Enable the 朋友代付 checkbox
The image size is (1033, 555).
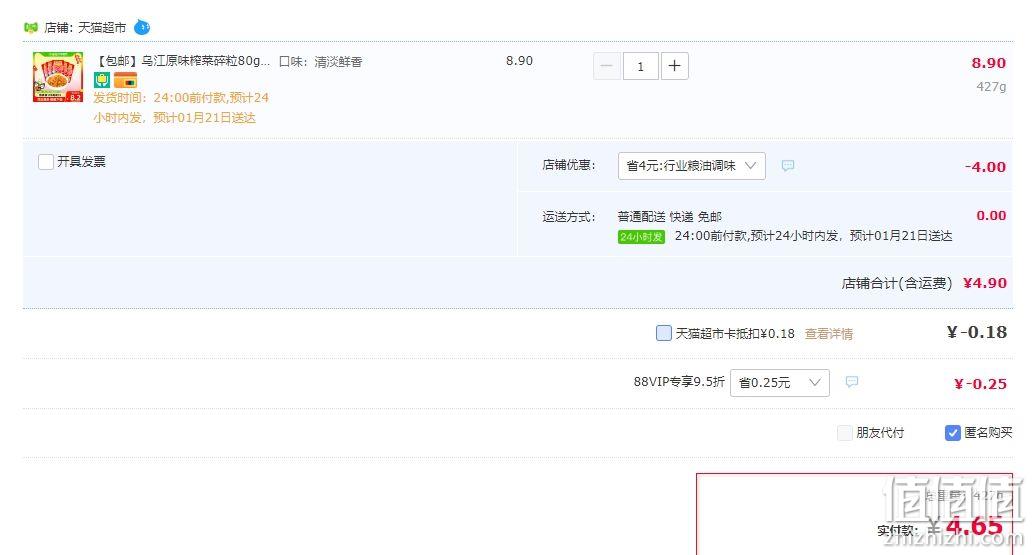845,433
